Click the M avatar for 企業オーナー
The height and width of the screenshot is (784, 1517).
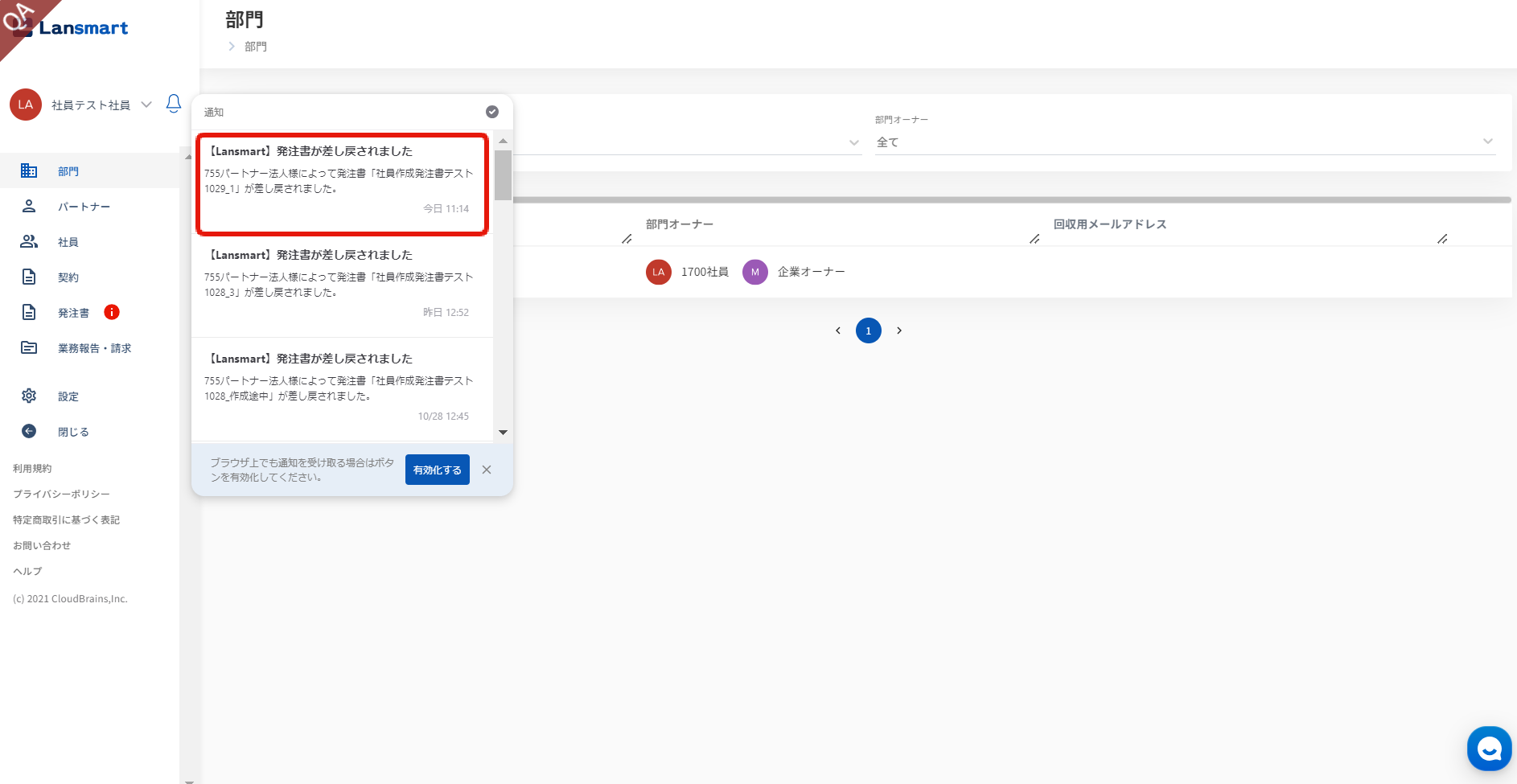click(x=755, y=272)
